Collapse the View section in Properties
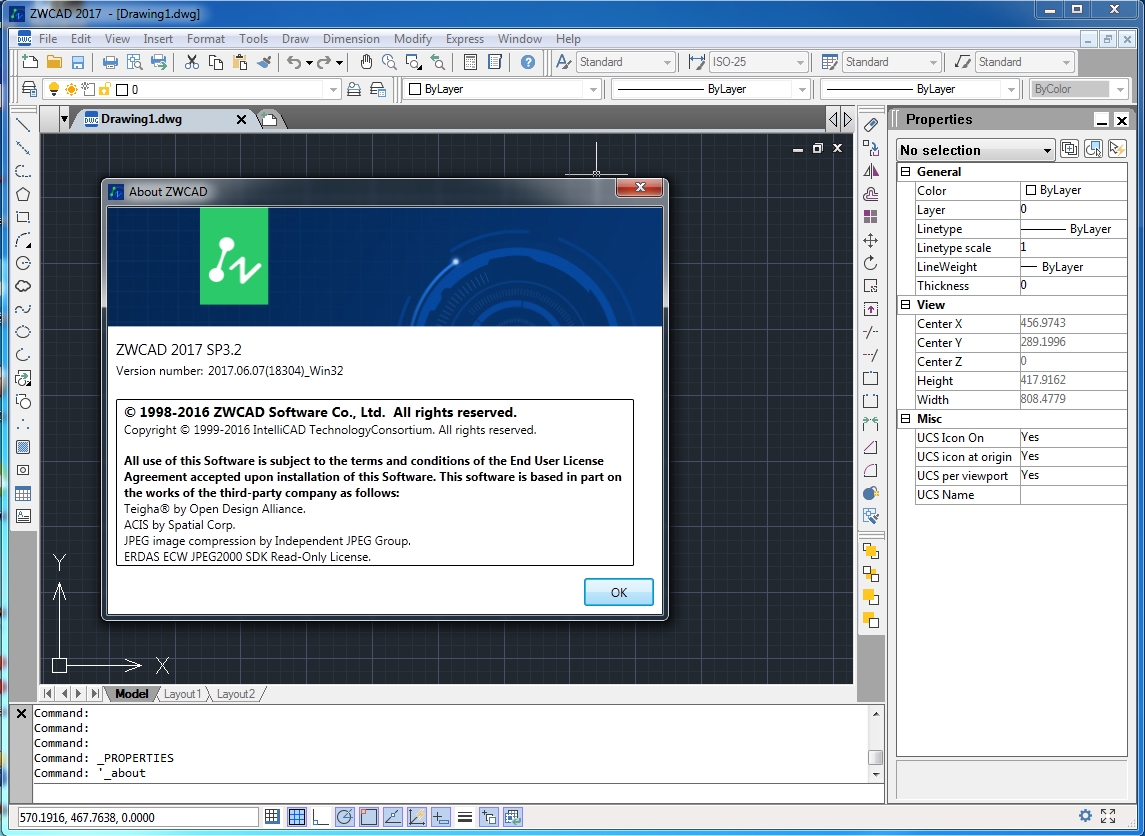 (x=905, y=304)
